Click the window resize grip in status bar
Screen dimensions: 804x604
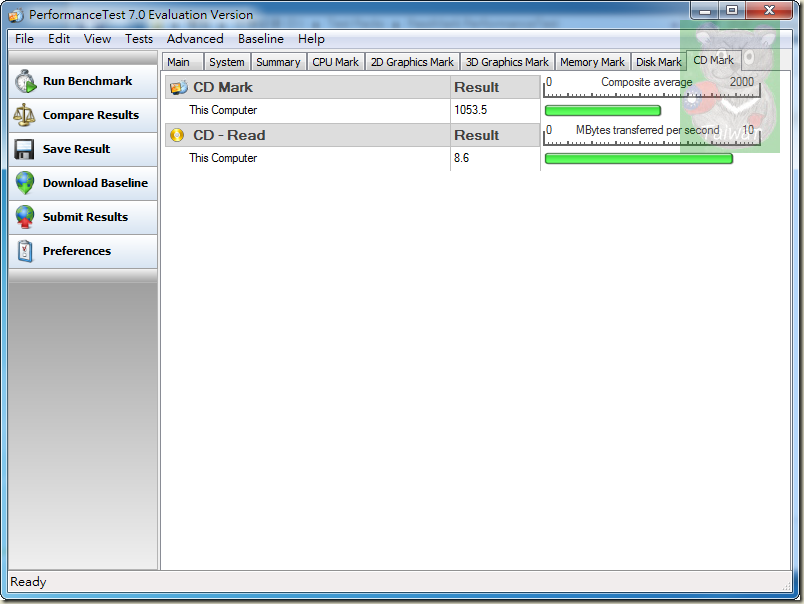tap(787, 586)
